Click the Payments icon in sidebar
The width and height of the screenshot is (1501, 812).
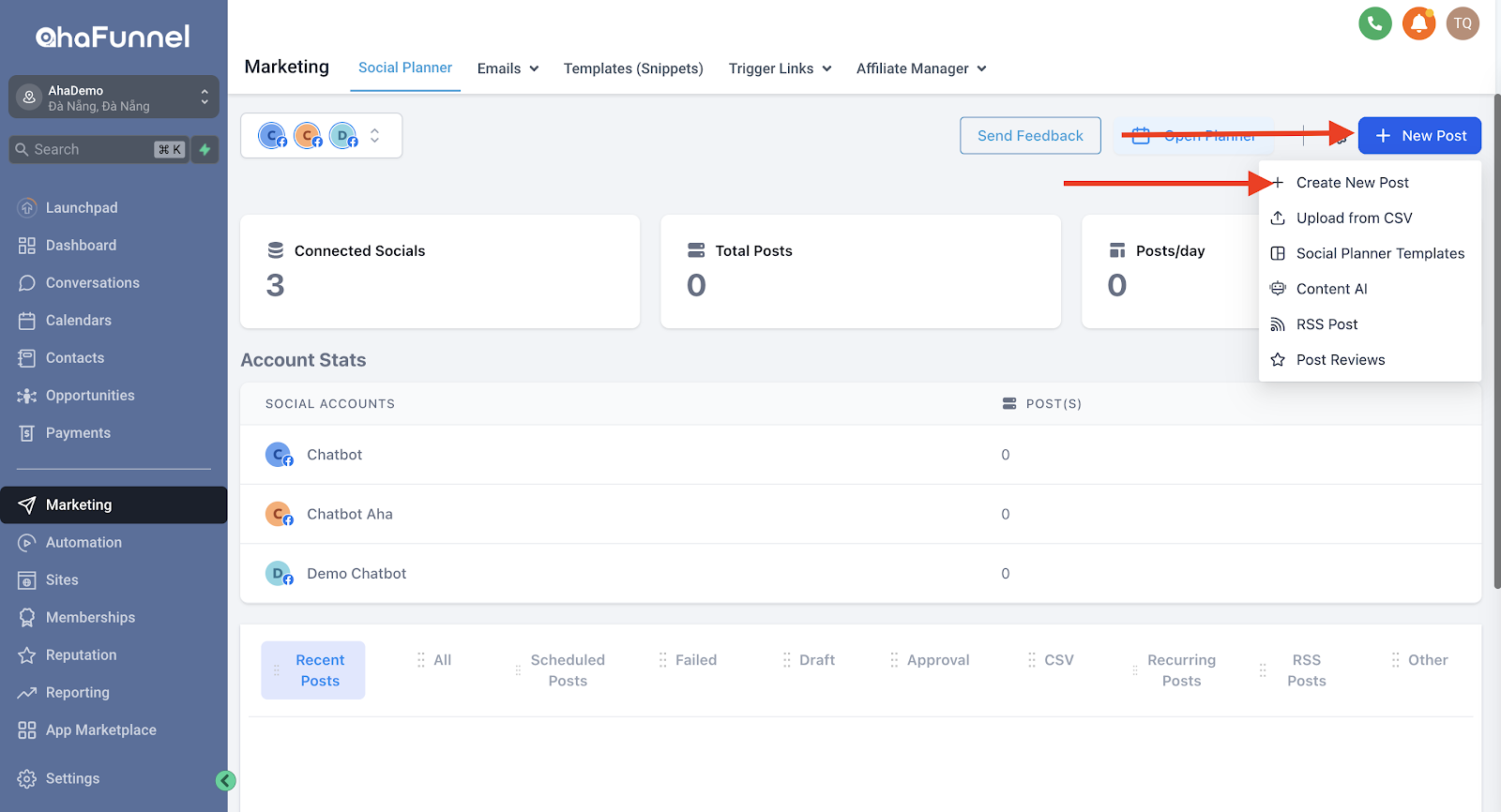click(x=27, y=432)
